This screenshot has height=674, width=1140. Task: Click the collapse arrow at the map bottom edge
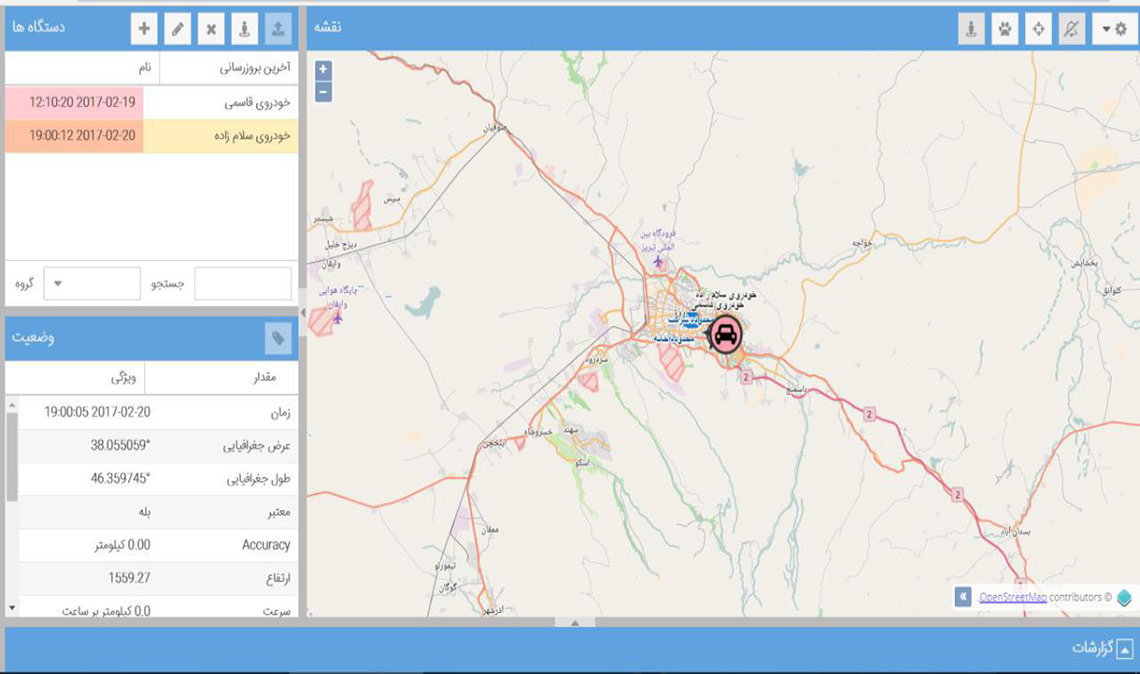point(574,622)
